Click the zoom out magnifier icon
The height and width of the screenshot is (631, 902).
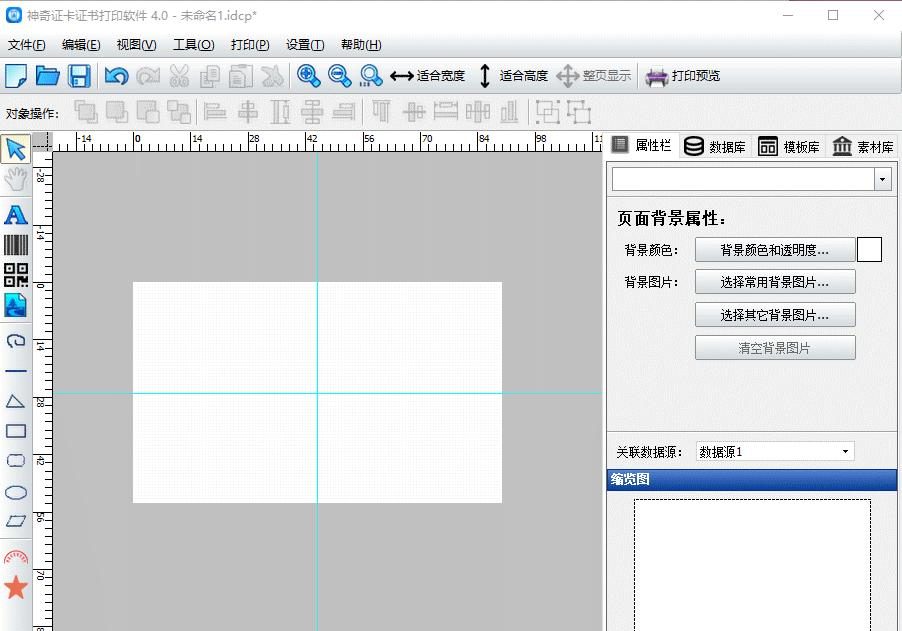339,76
